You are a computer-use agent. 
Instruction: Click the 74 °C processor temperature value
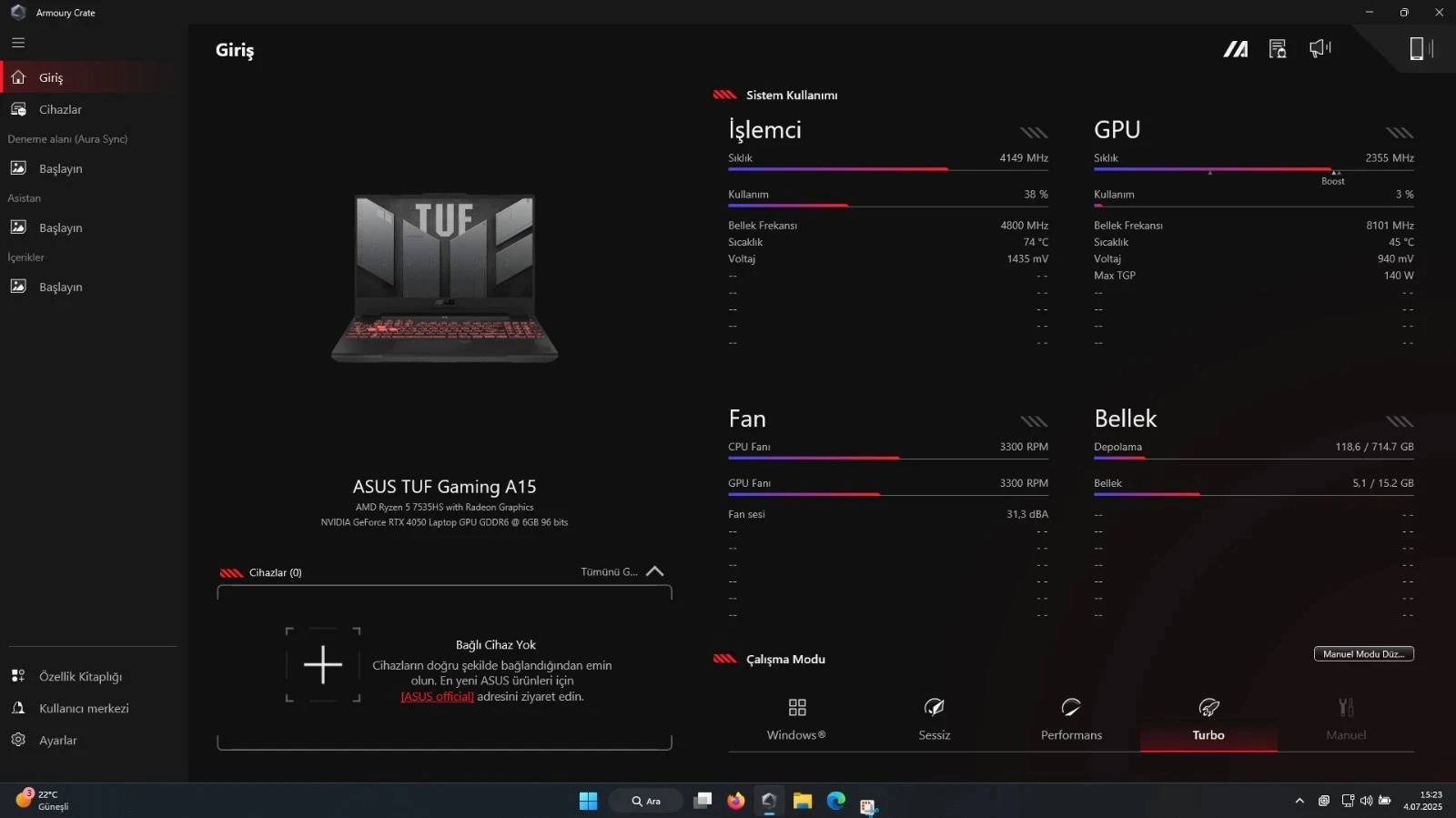click(1036, 242)
